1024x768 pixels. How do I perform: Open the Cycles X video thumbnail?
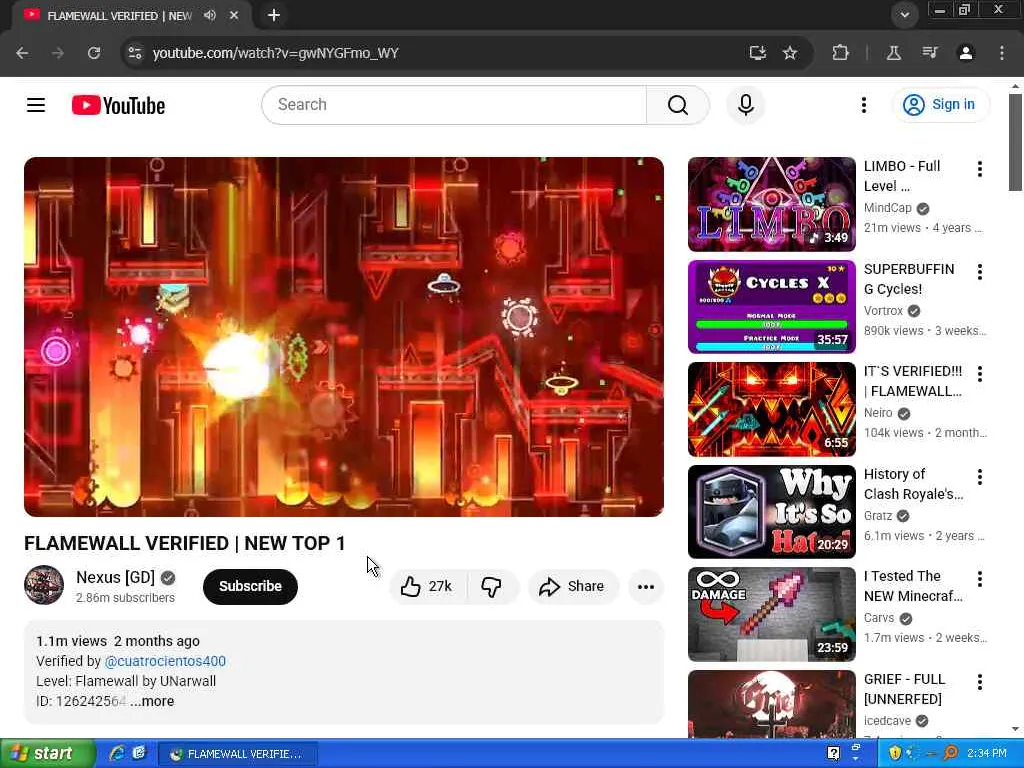pyautogui.click(x=771, y=307)
